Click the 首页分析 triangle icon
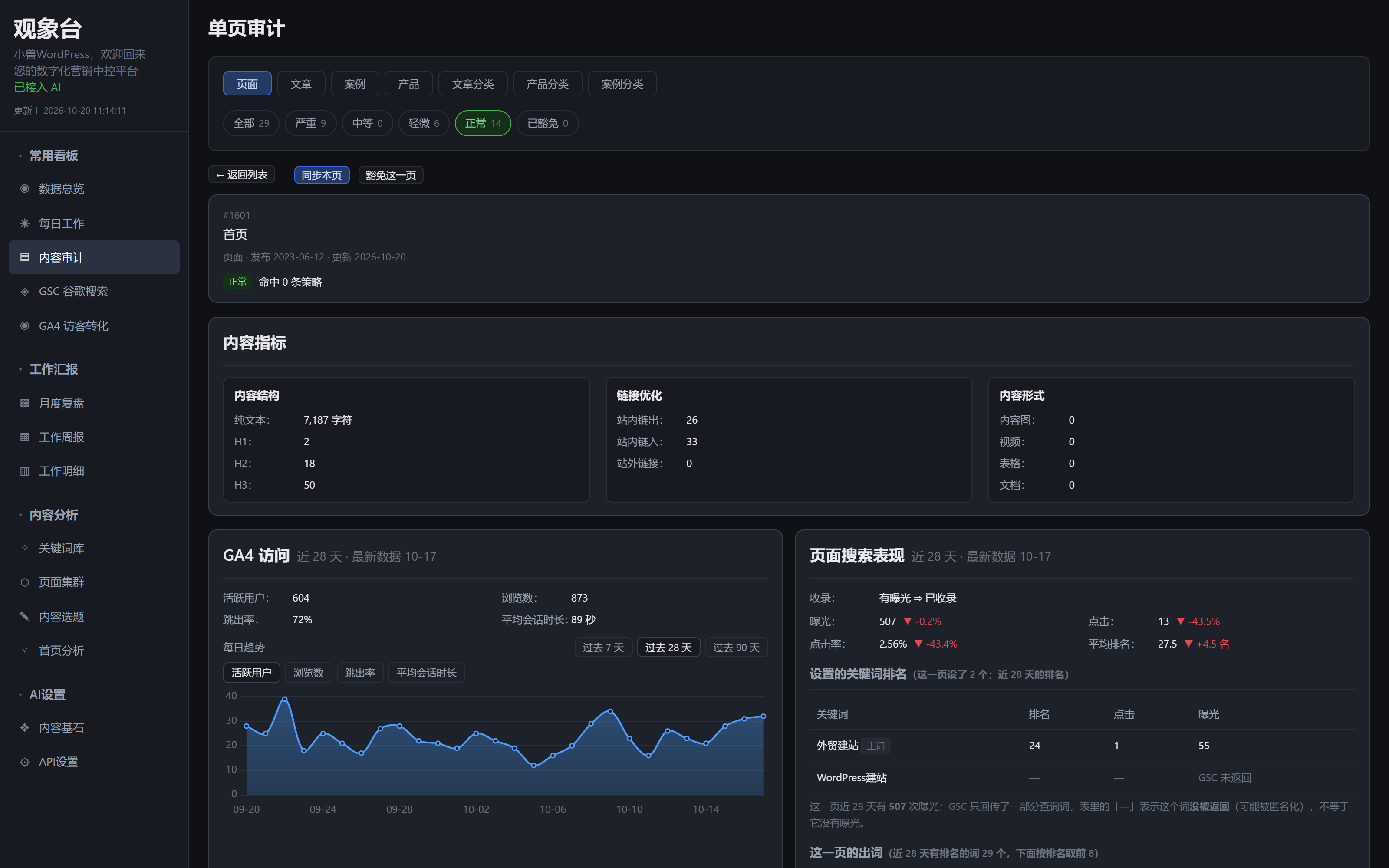 pyautogui.click(x=25, y=651)
